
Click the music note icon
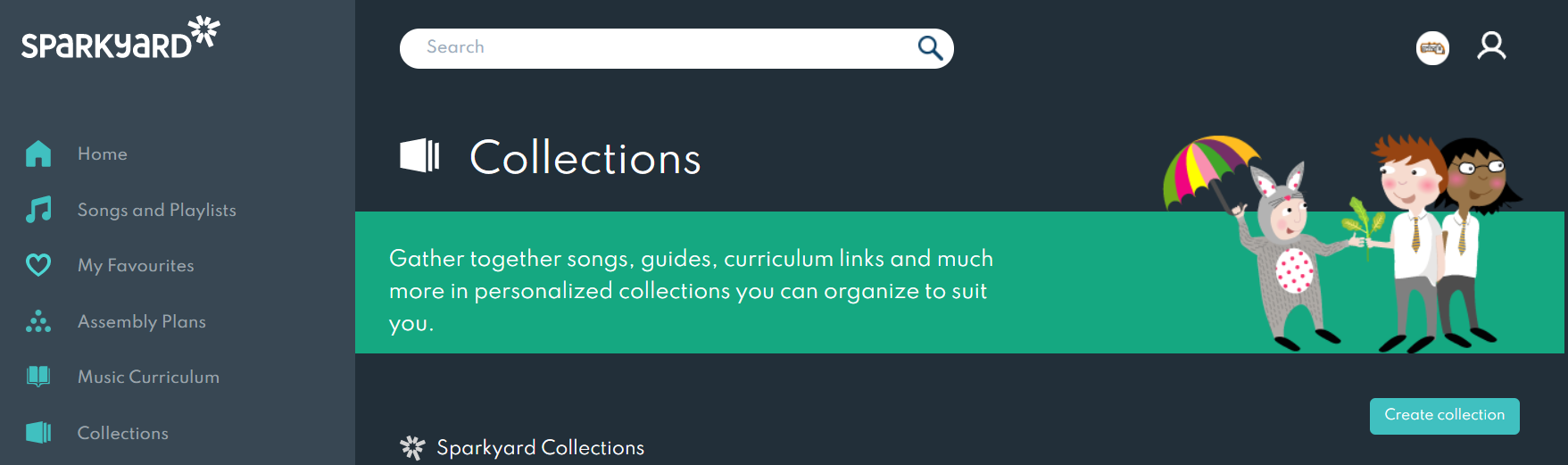[x=38, y=210]
